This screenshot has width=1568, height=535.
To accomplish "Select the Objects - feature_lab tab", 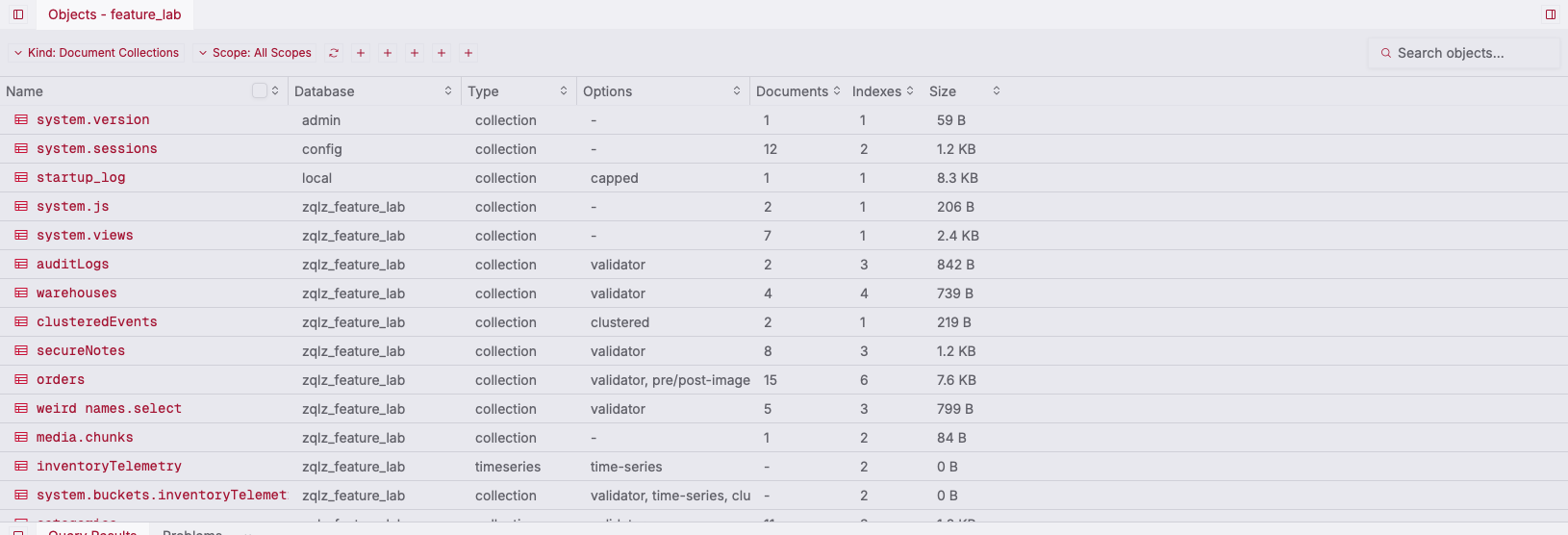I will pyautogui.click(x=114, y=14).
